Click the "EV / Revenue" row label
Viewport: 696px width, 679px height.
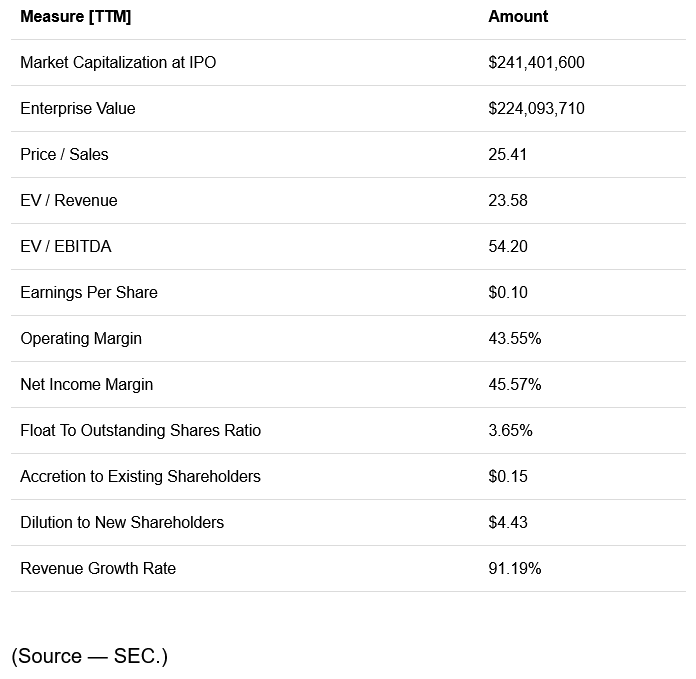coord(69,201)
